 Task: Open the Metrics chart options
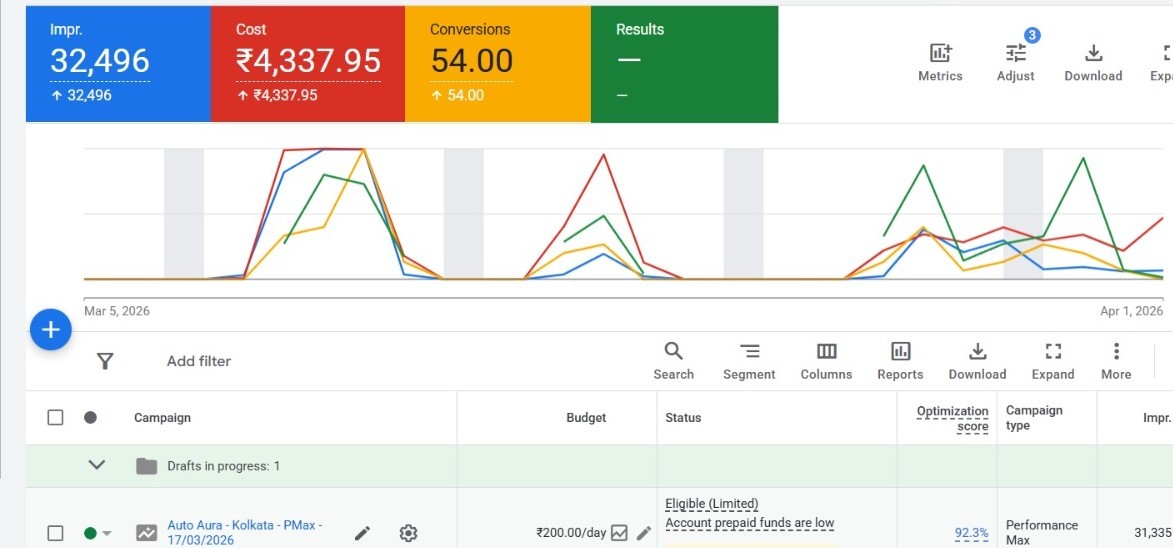(x=939, y=62)
